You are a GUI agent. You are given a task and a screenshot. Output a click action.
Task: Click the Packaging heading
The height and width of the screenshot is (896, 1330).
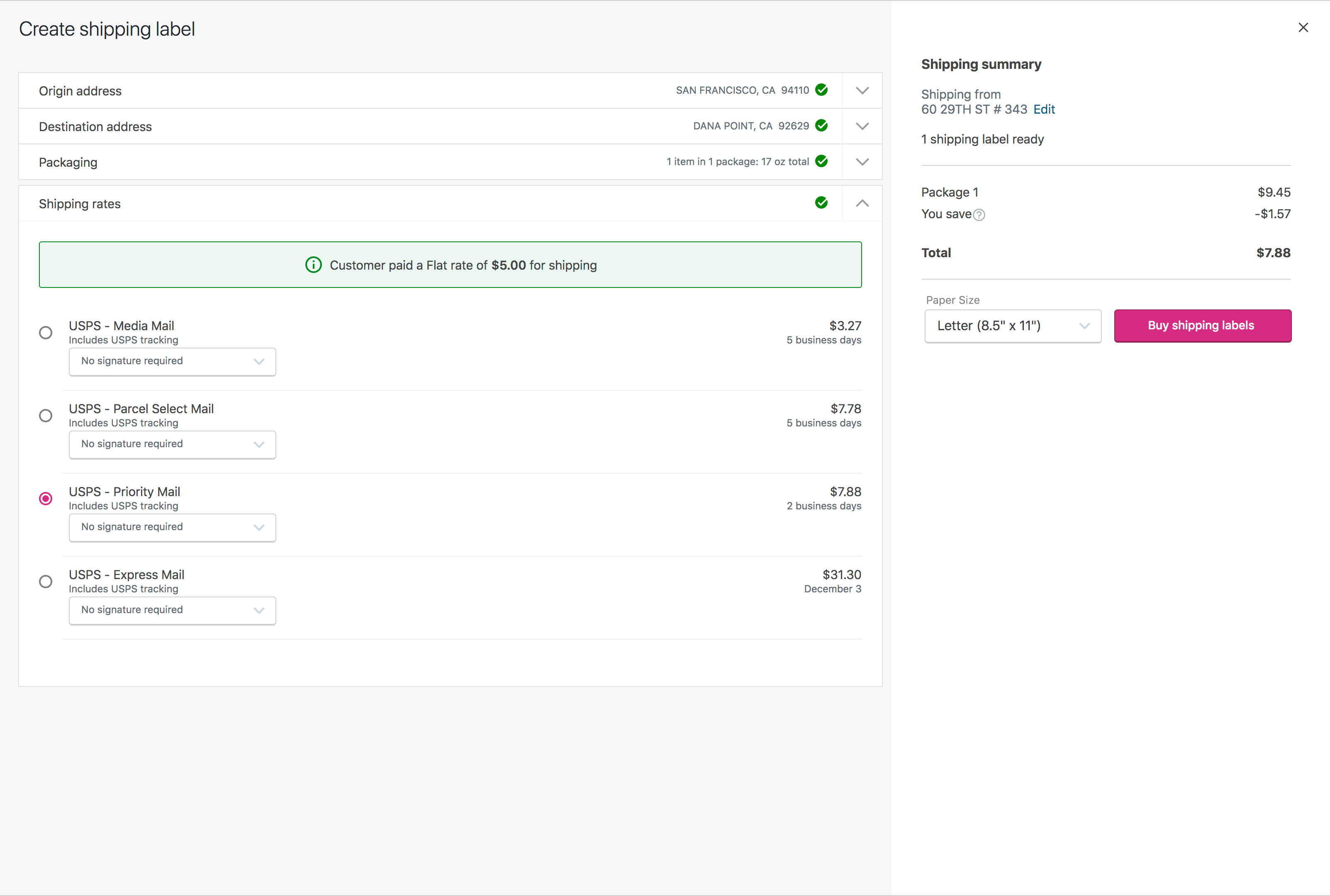68,162
